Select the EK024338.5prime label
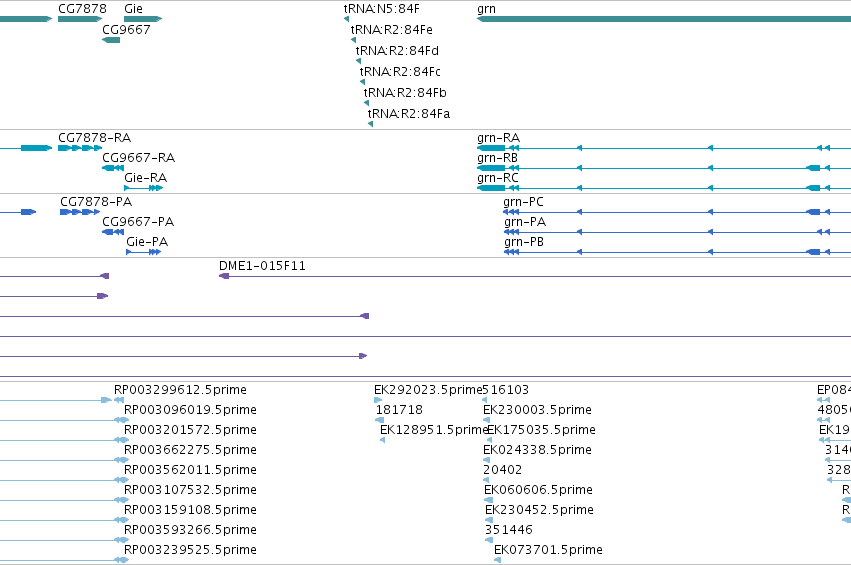This screenshot has width=851, height=565. point(537,449)
